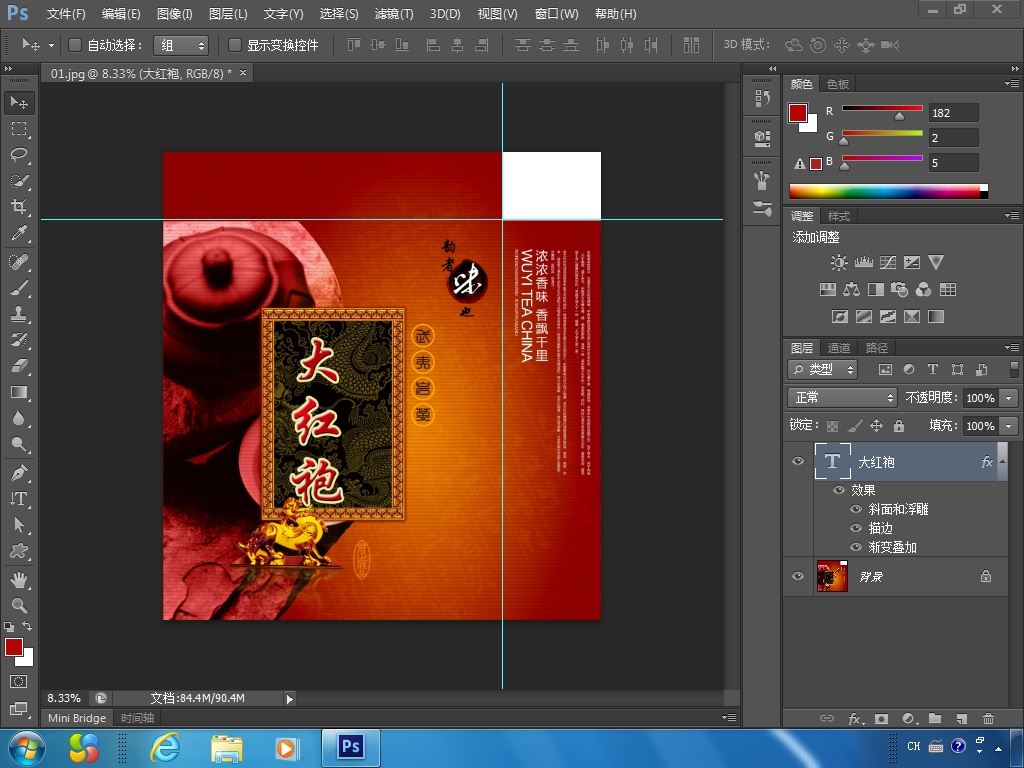Click the R value input field
The image size is (1024, 768).
(953, 112)
